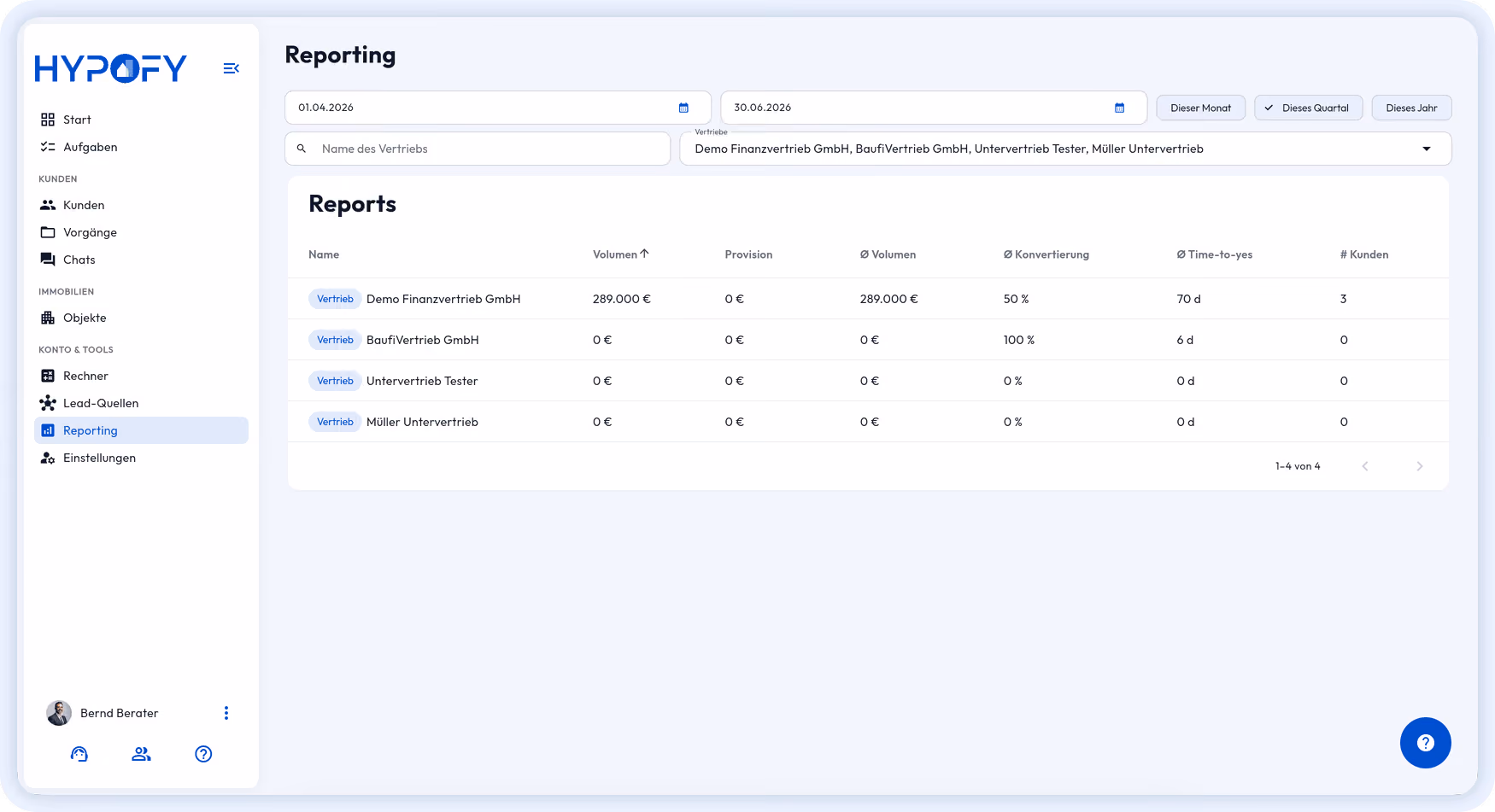Open Objekte under Immobilien
This screenshot has width=1495, height=812.
(141, 318)
